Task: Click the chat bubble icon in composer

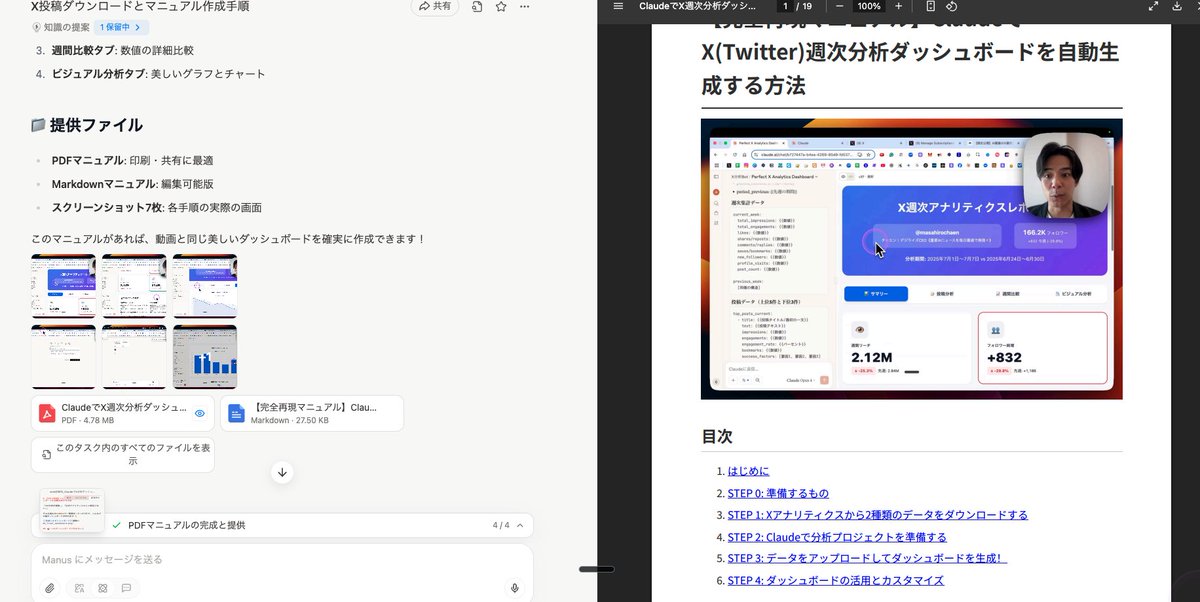Action: coord(126,588)
